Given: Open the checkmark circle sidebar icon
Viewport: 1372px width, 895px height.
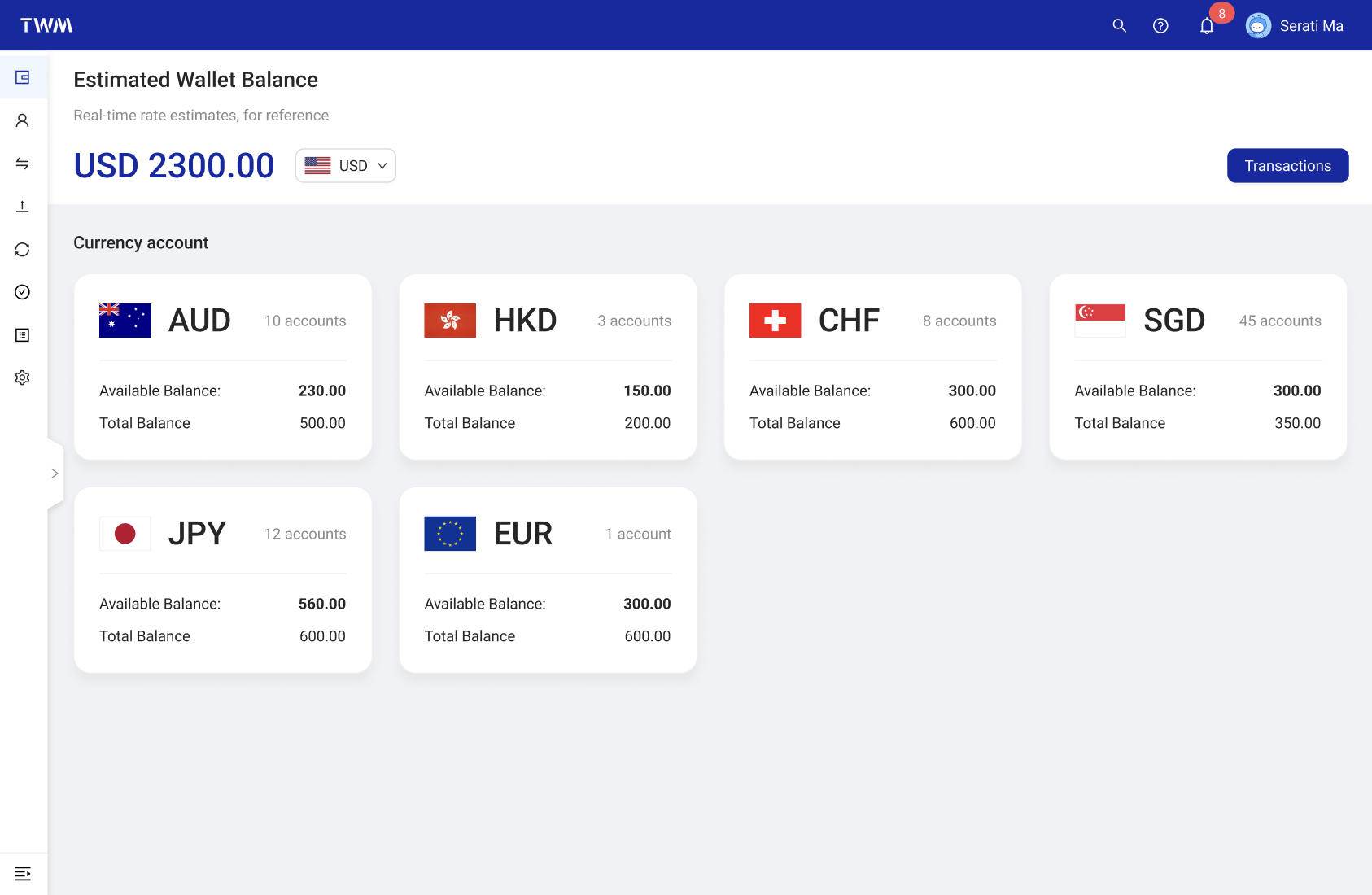Looking at the screenshot, I should click(23, 292).
